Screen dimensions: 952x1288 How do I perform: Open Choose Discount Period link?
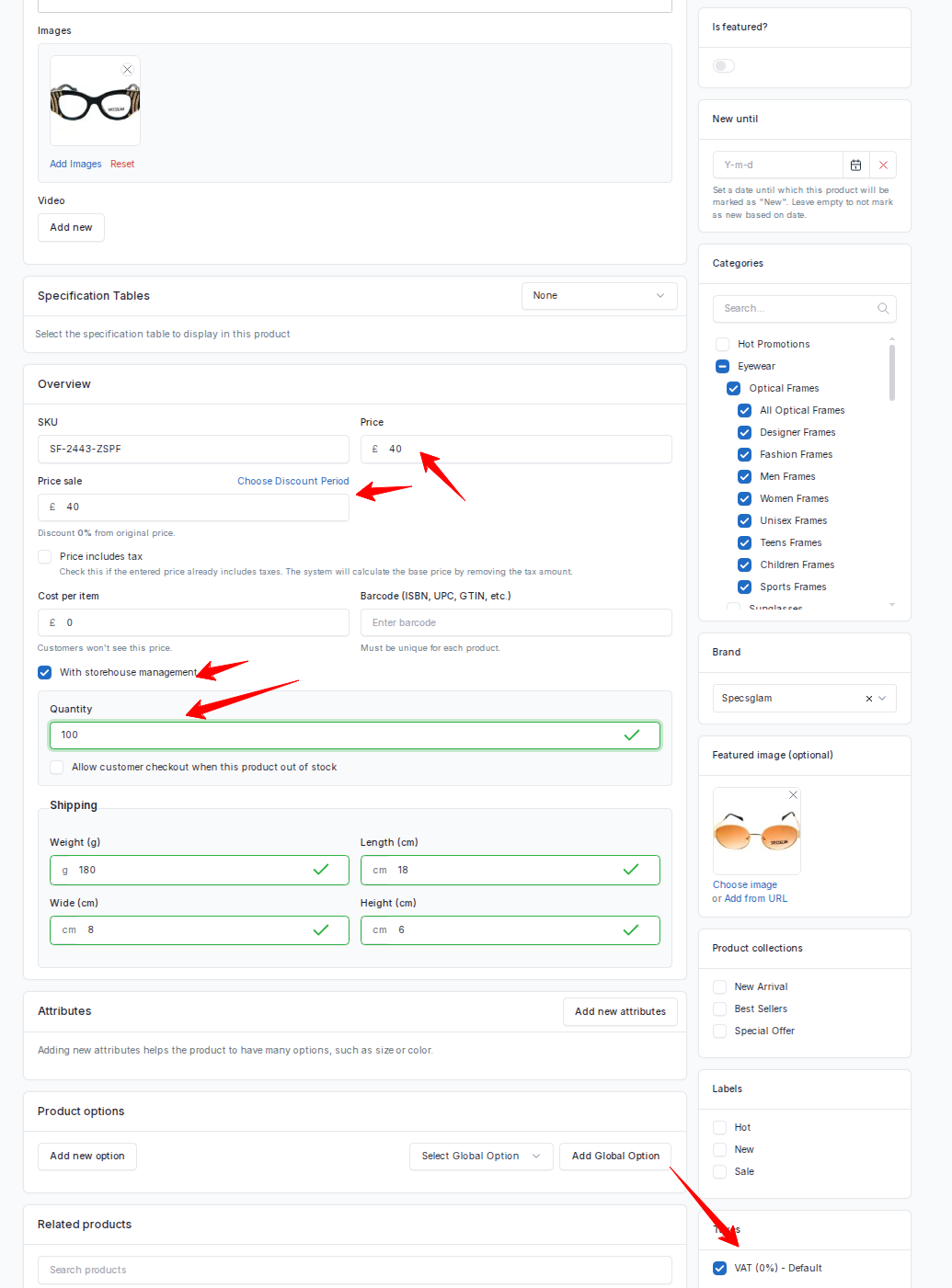293,481
